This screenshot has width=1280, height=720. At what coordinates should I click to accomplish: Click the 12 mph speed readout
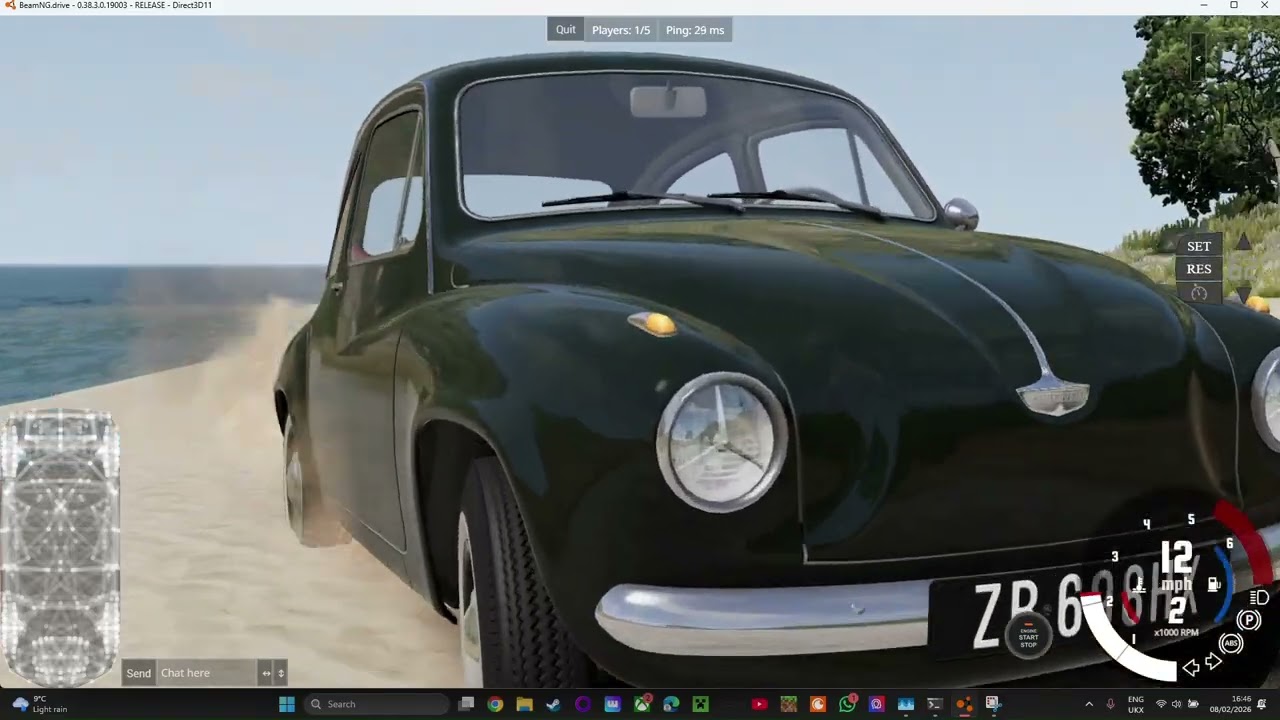[1177, 566]
